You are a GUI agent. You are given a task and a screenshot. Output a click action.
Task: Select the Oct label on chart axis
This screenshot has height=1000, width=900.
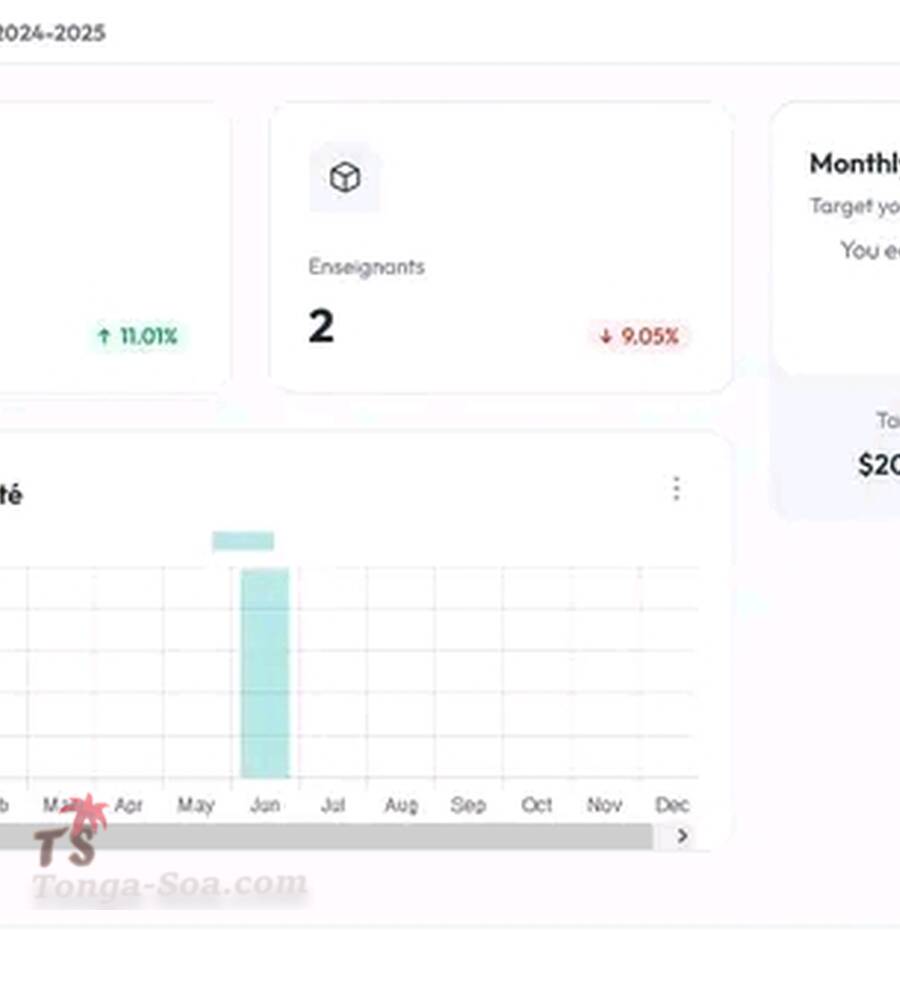pos(537,805)
